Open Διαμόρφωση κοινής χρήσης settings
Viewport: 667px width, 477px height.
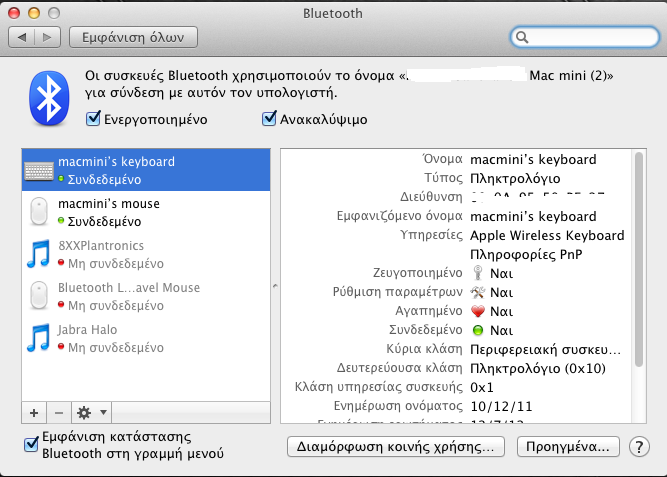396,447
